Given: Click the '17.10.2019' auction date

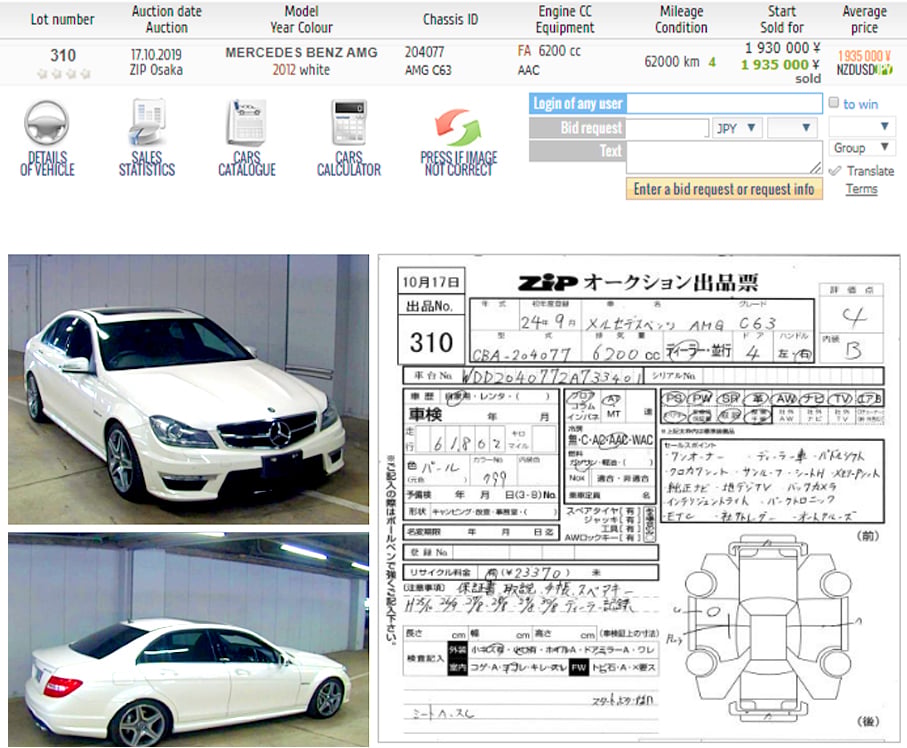Looking at the screenshot, I should tap(156, 55).
